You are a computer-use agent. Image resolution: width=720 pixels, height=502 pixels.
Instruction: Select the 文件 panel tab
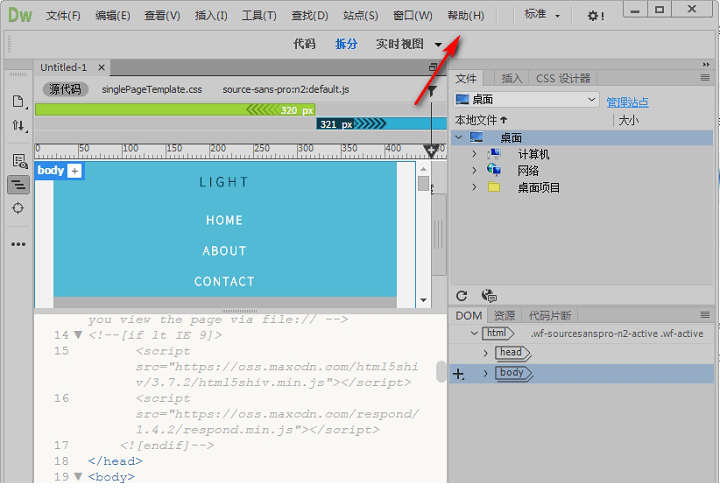[x=466, y=79]
